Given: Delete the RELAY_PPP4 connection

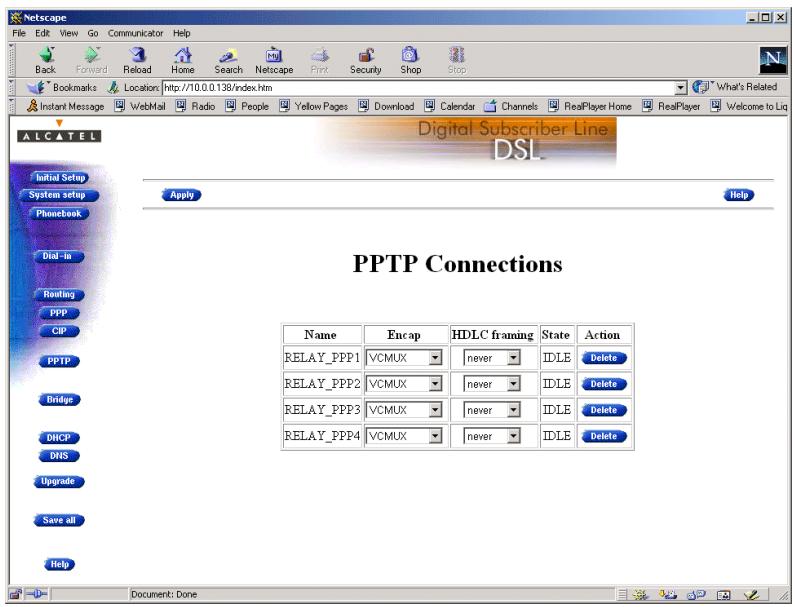Looking at the screenshot, I should tap(604, 436).
